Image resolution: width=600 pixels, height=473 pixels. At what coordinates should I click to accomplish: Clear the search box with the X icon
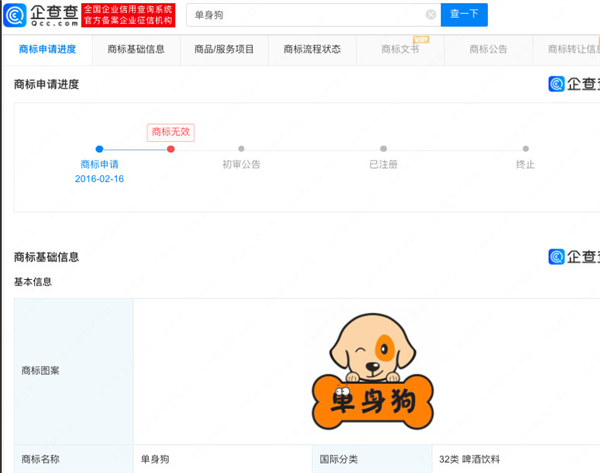(x=430, y=15)
